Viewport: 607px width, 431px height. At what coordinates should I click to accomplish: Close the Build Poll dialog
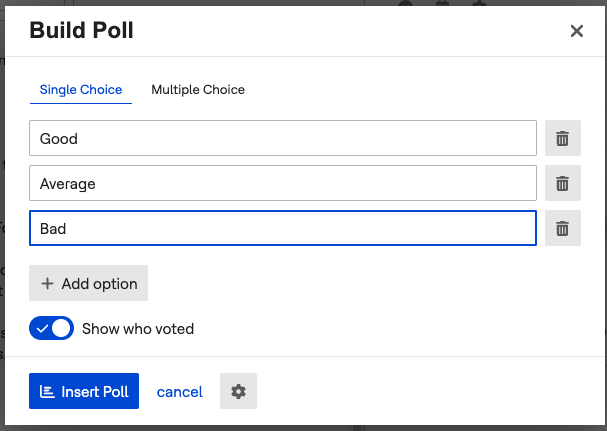[x=577, y=31]
